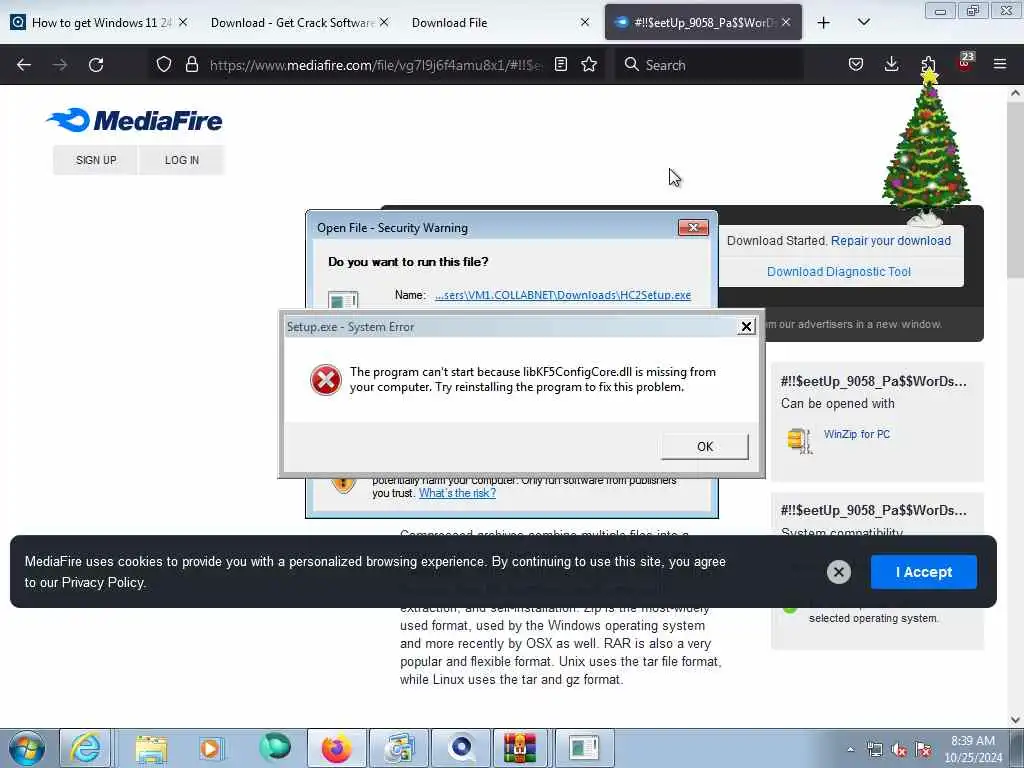The image size is (1024, 768).
Task: Select the #!!$eetUp_9058 MediaFire tab
Action: pos(703,22)
